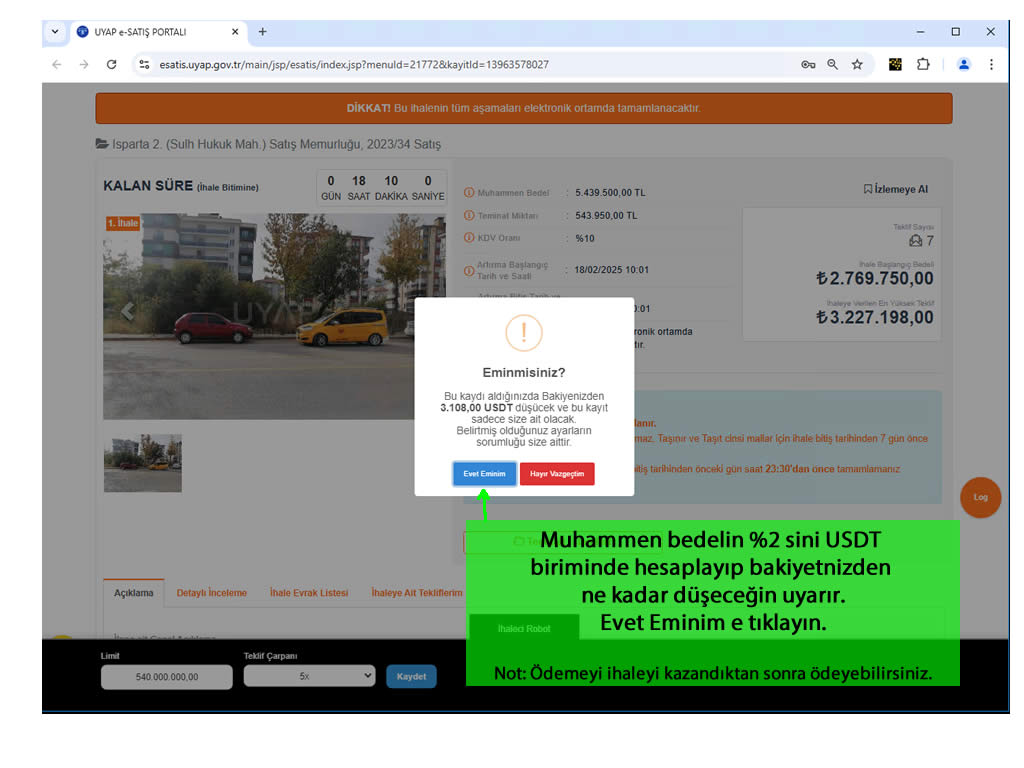1024x768 pixels.
Task: Open a new browser tab
Action: click(x=263, y=31)
